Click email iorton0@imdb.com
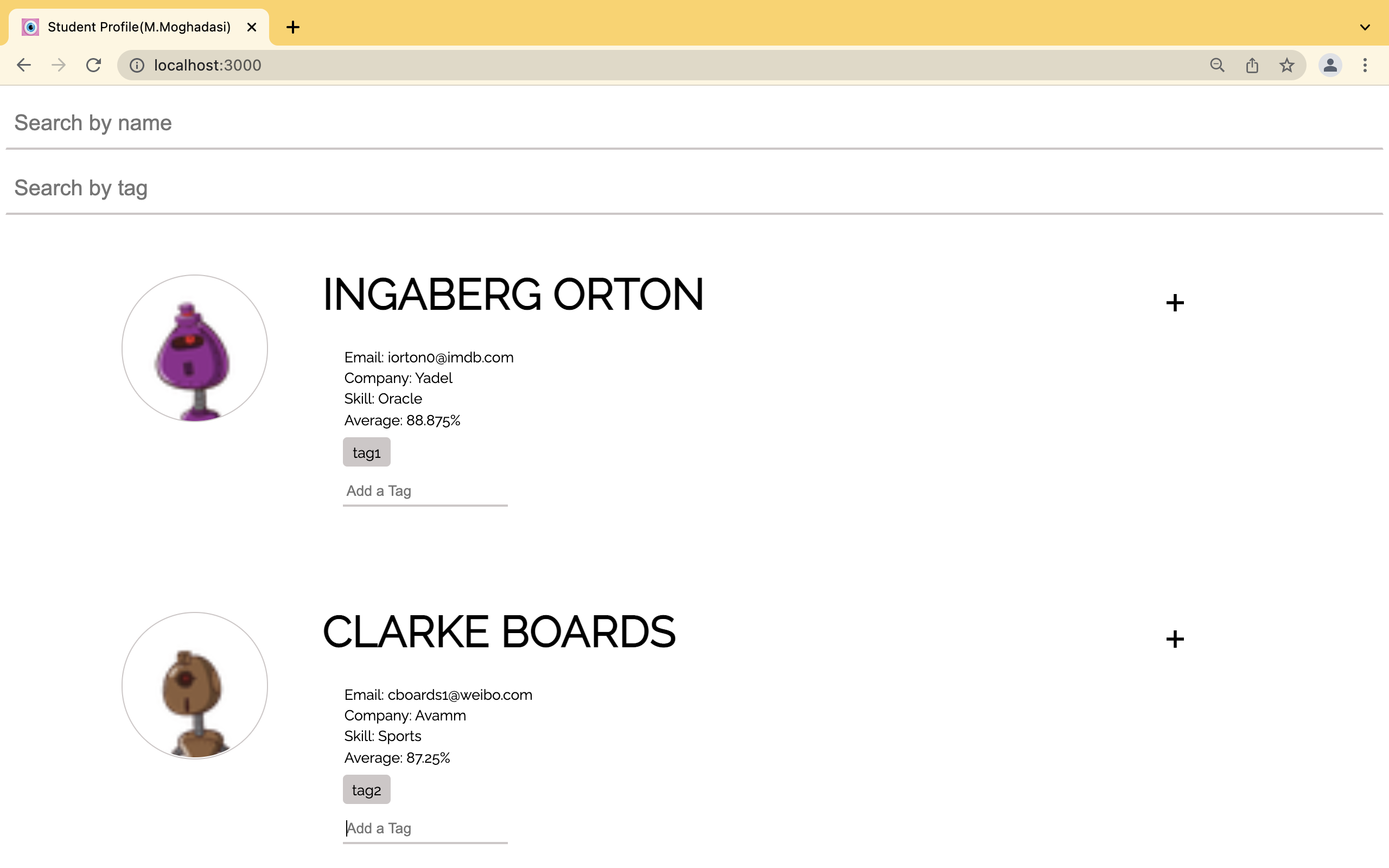 [450, 358]
